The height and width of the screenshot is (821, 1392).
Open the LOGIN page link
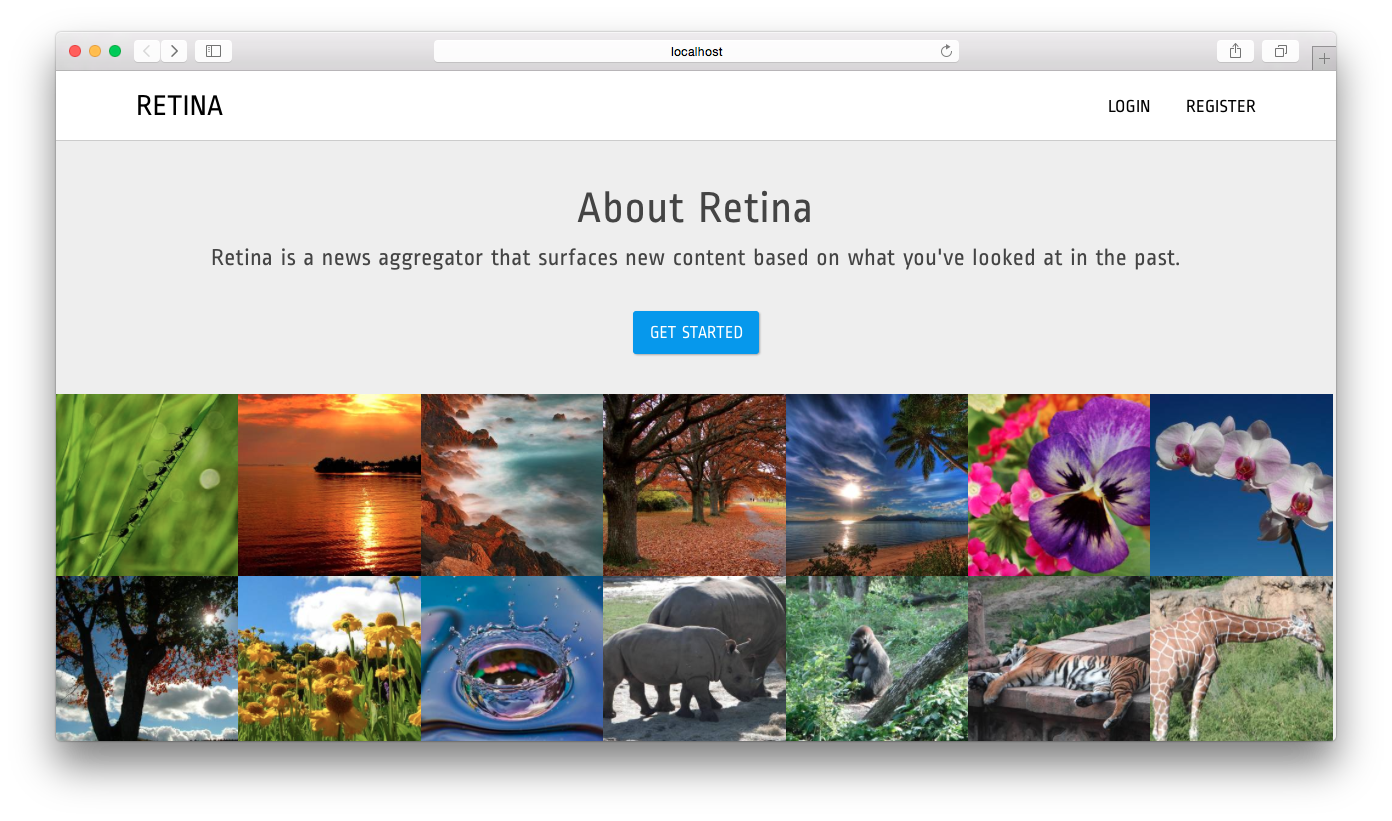[1129, 106]
